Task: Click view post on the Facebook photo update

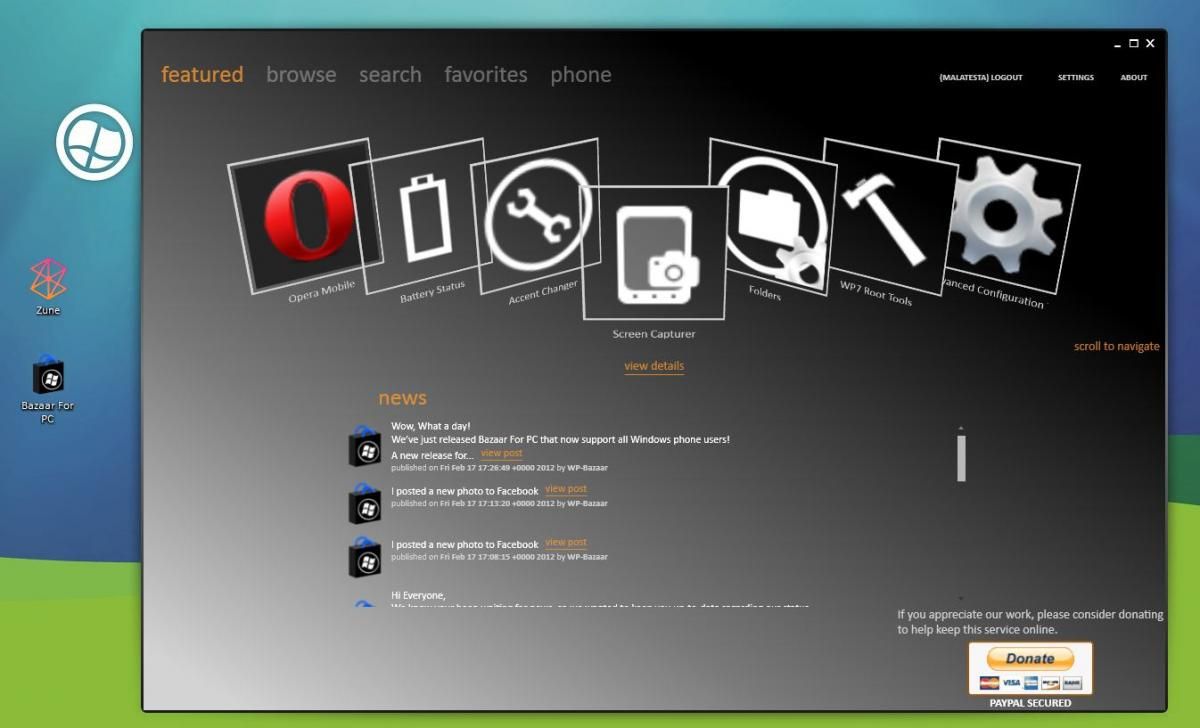Action: pos(565,489)
